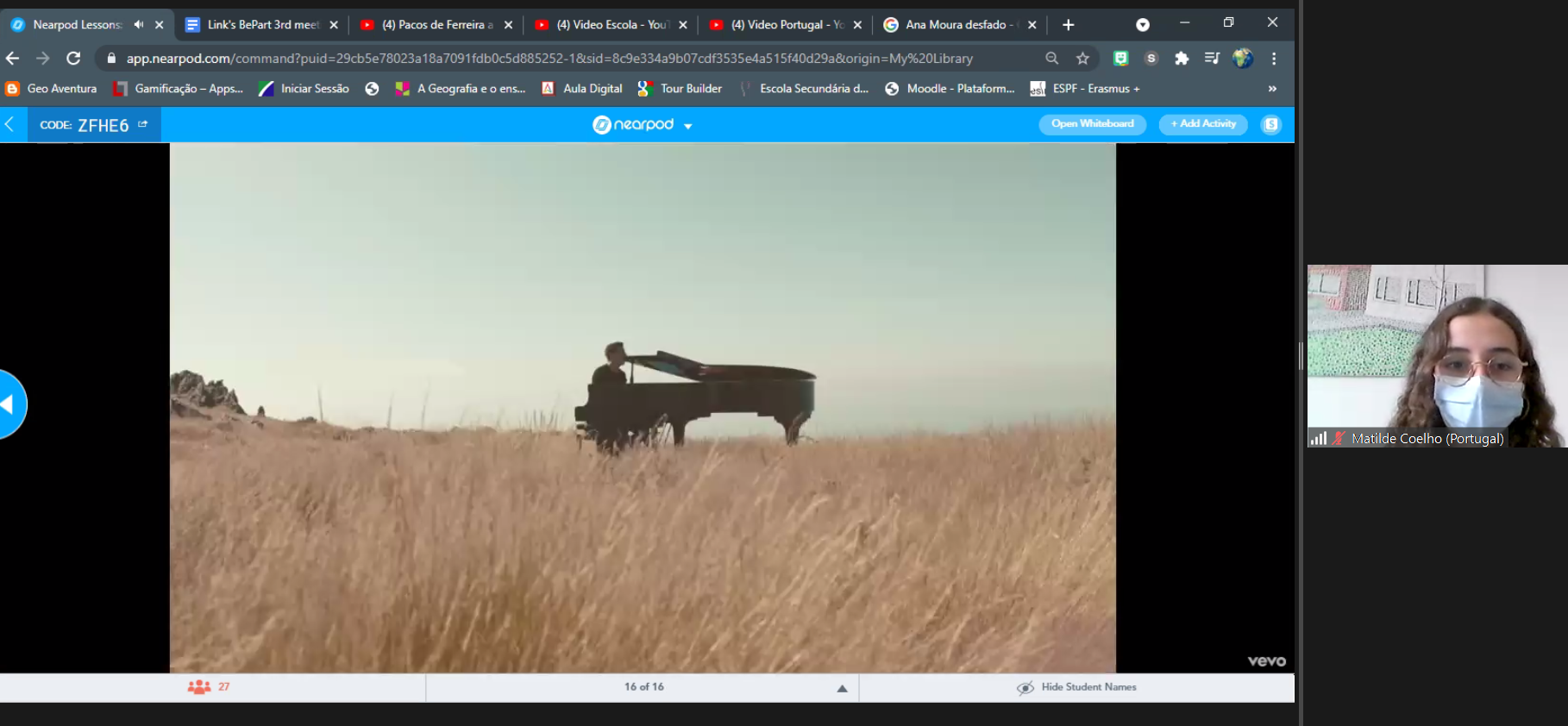
Task: Switch to Ana Moura desfado tab
Action: pyautogui.click(x=960, y=25)
